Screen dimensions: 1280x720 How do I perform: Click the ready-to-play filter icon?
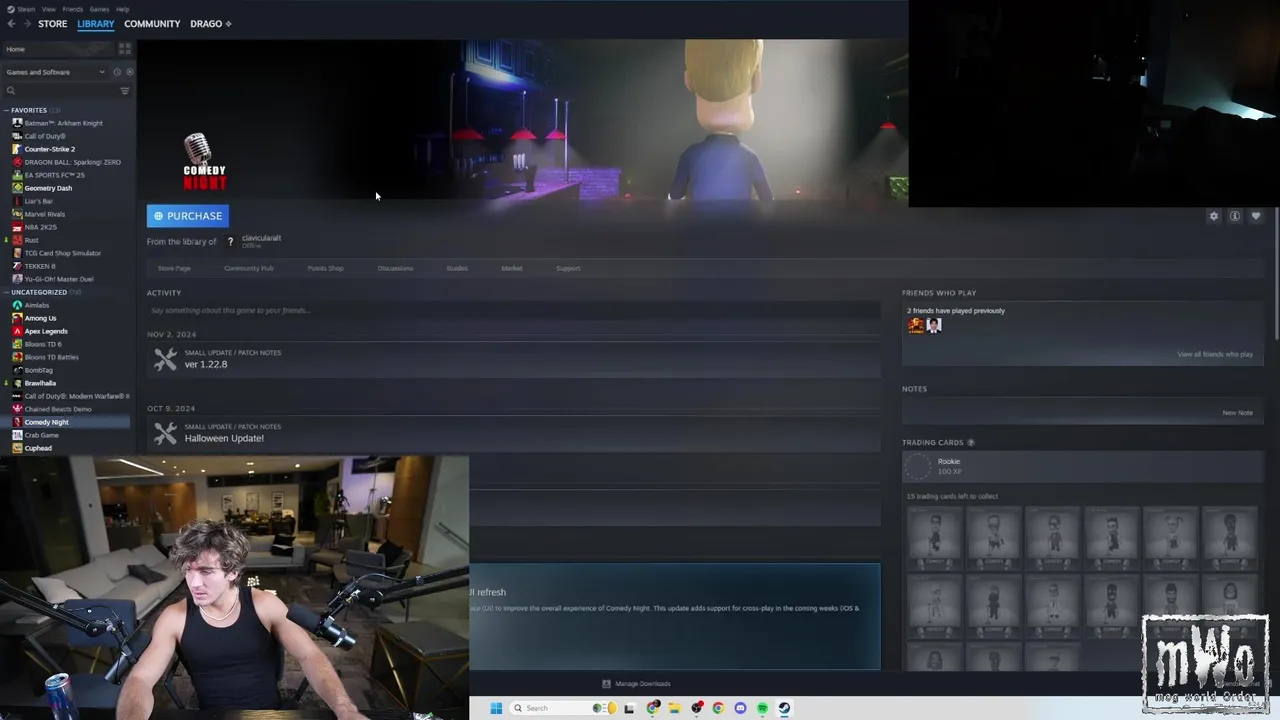(129, 72)
